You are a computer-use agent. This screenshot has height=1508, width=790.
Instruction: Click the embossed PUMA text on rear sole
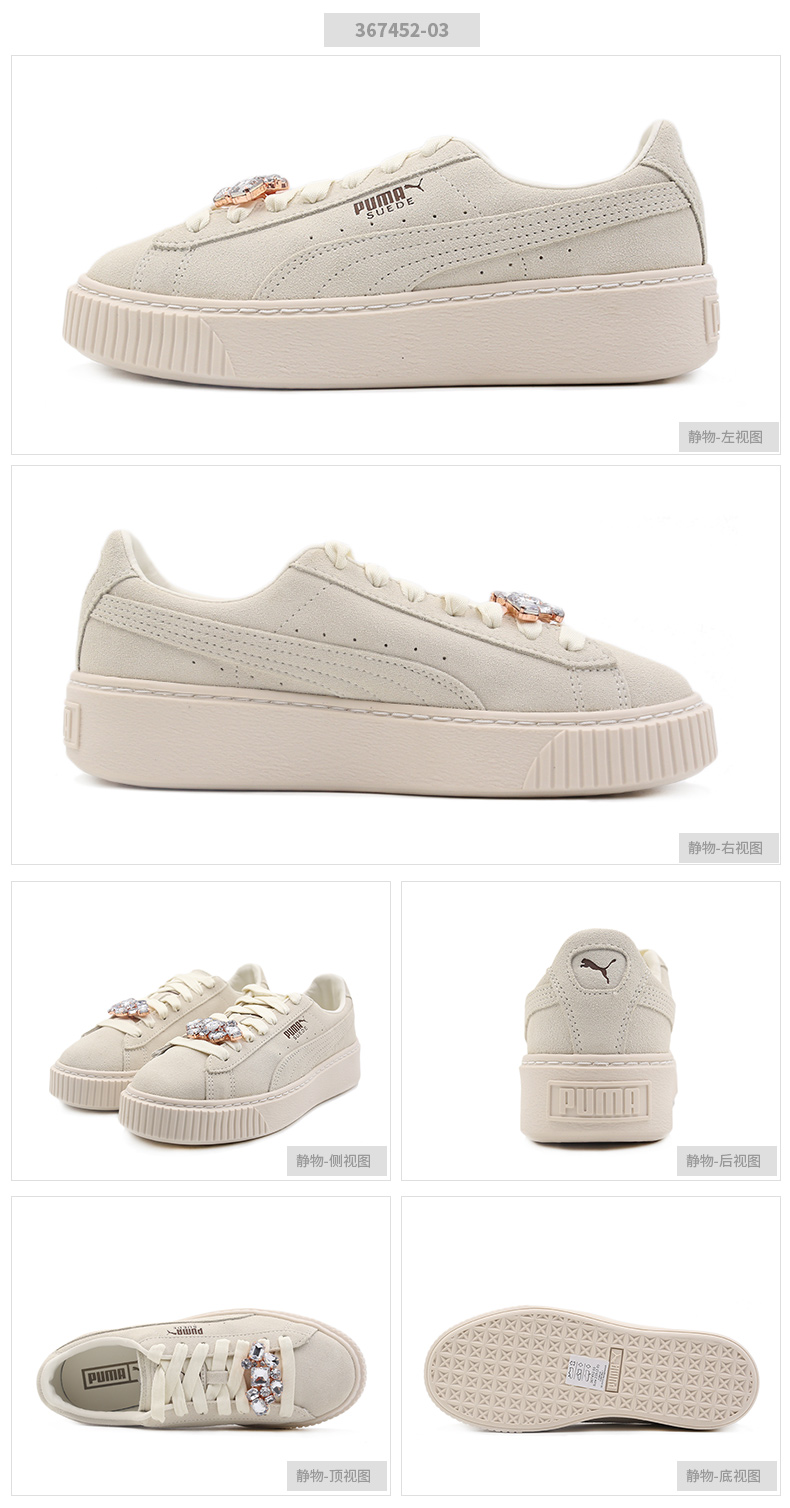tap(600, 1101)
